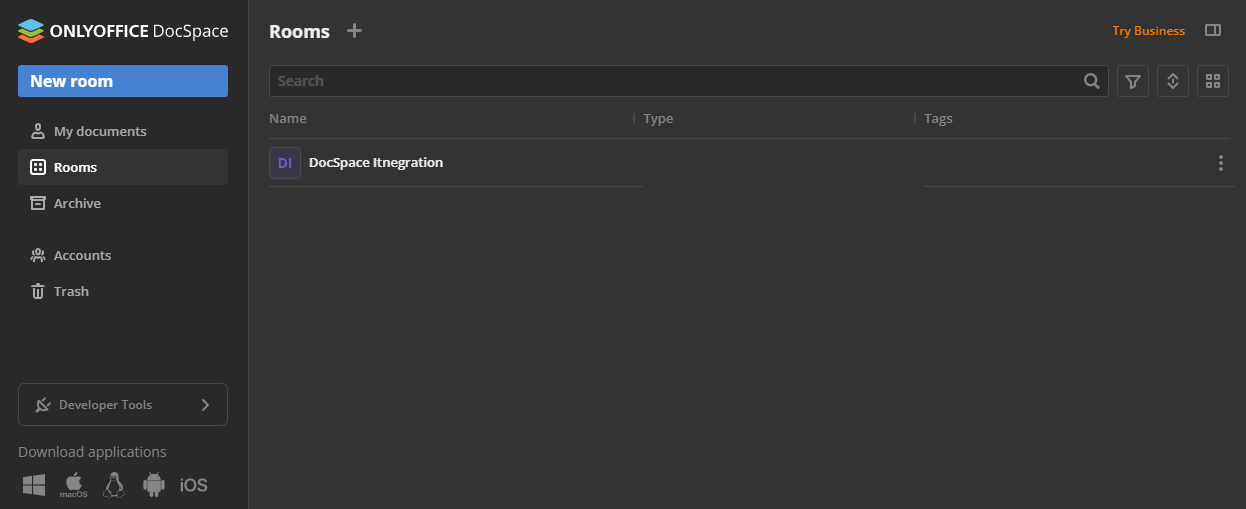The width and height of the screenshot is (1246, 509).
Task: Click the plus icon next to Rooms
Action: [354, 31]
